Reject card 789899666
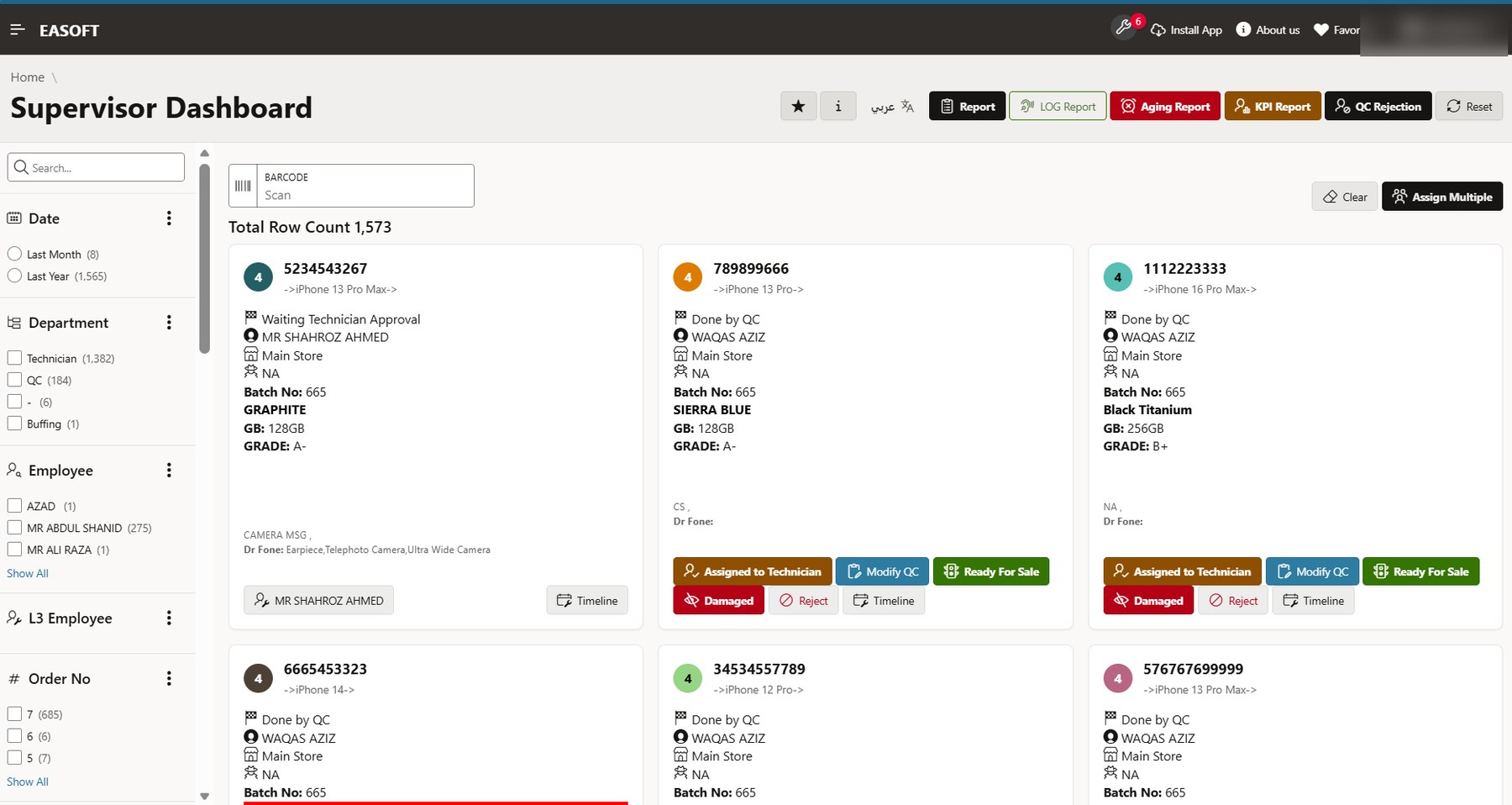Screen dimensions: 1512x805 [x=804, y=600]
